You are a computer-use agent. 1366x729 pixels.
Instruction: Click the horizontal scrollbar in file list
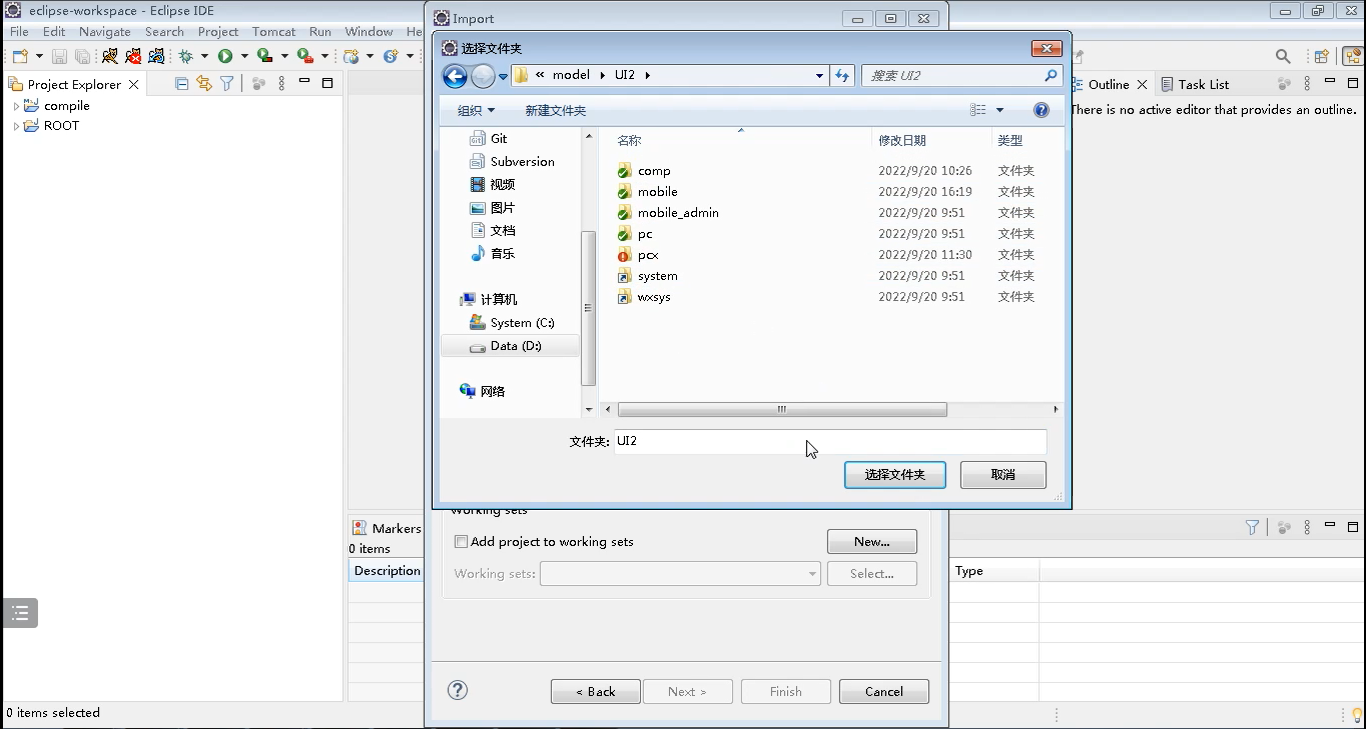782,410
